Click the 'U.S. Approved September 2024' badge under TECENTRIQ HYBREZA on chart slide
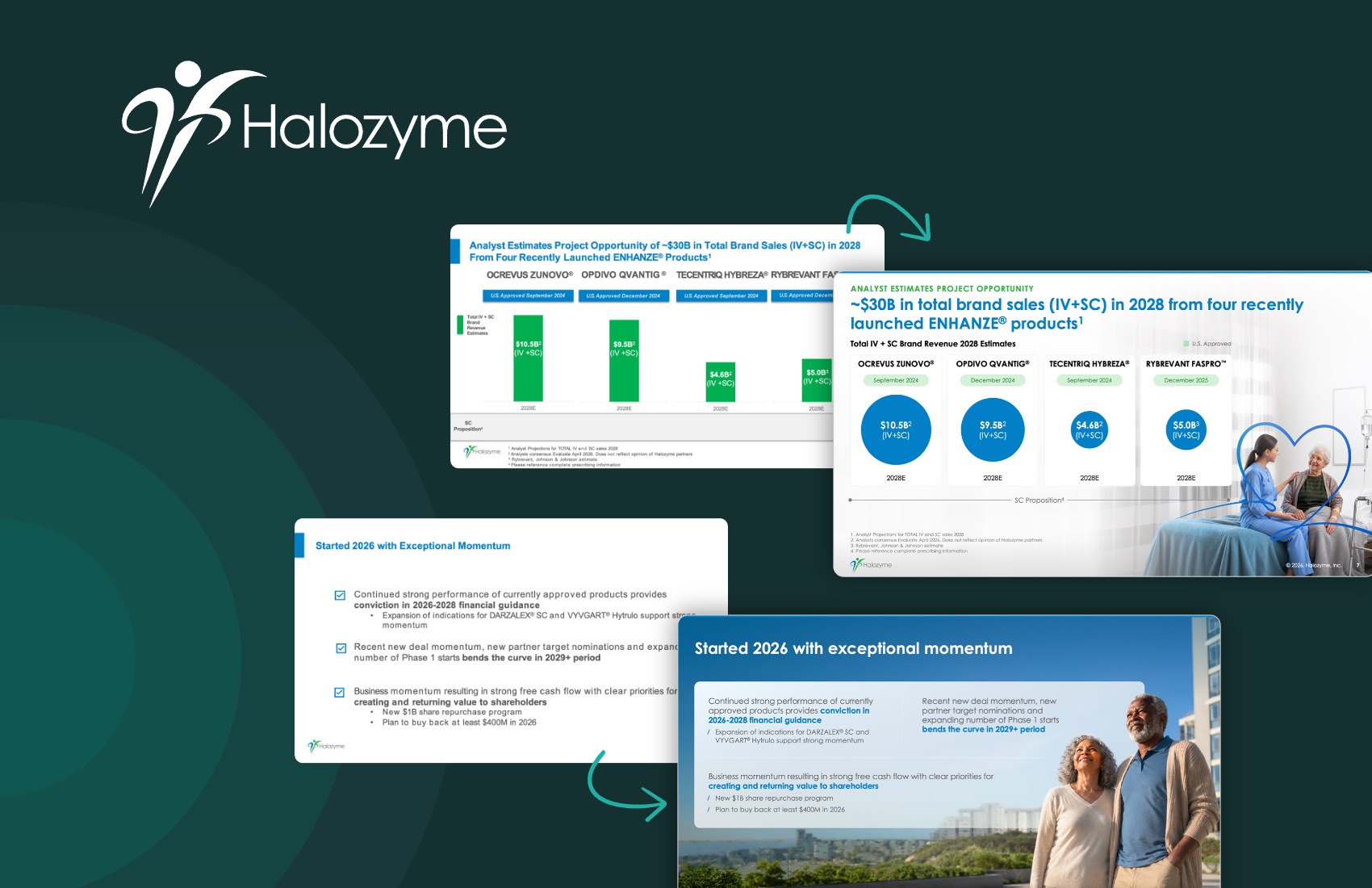The image size is (1372, 888). click(721, 295)
